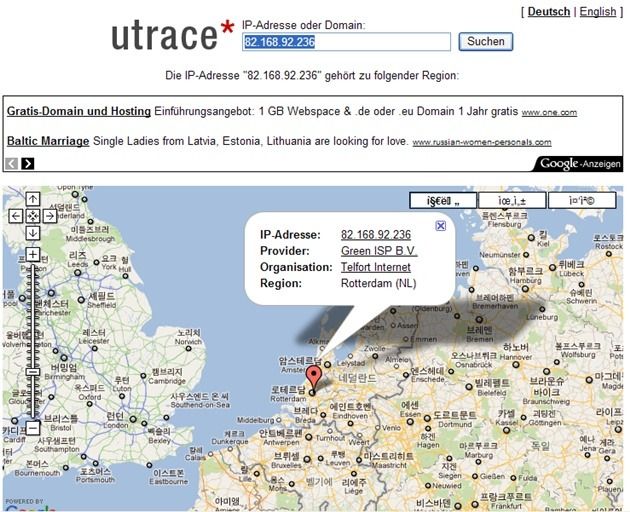This screenshot has height=512, width=630.
Task: Pan the map right with arrow
Action: [x=50, y=216]
